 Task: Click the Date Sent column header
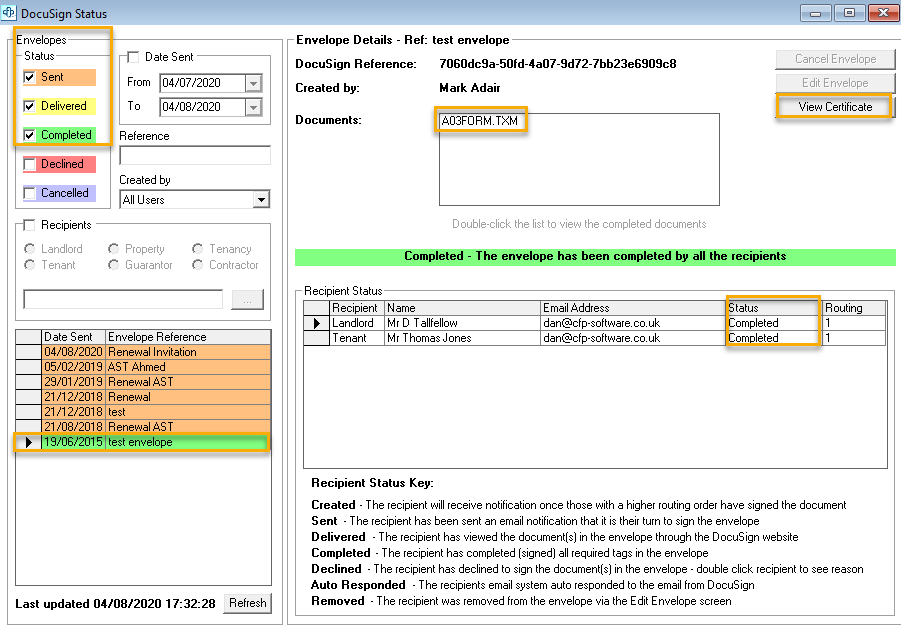pyautogui.click(x=74, y=337)
